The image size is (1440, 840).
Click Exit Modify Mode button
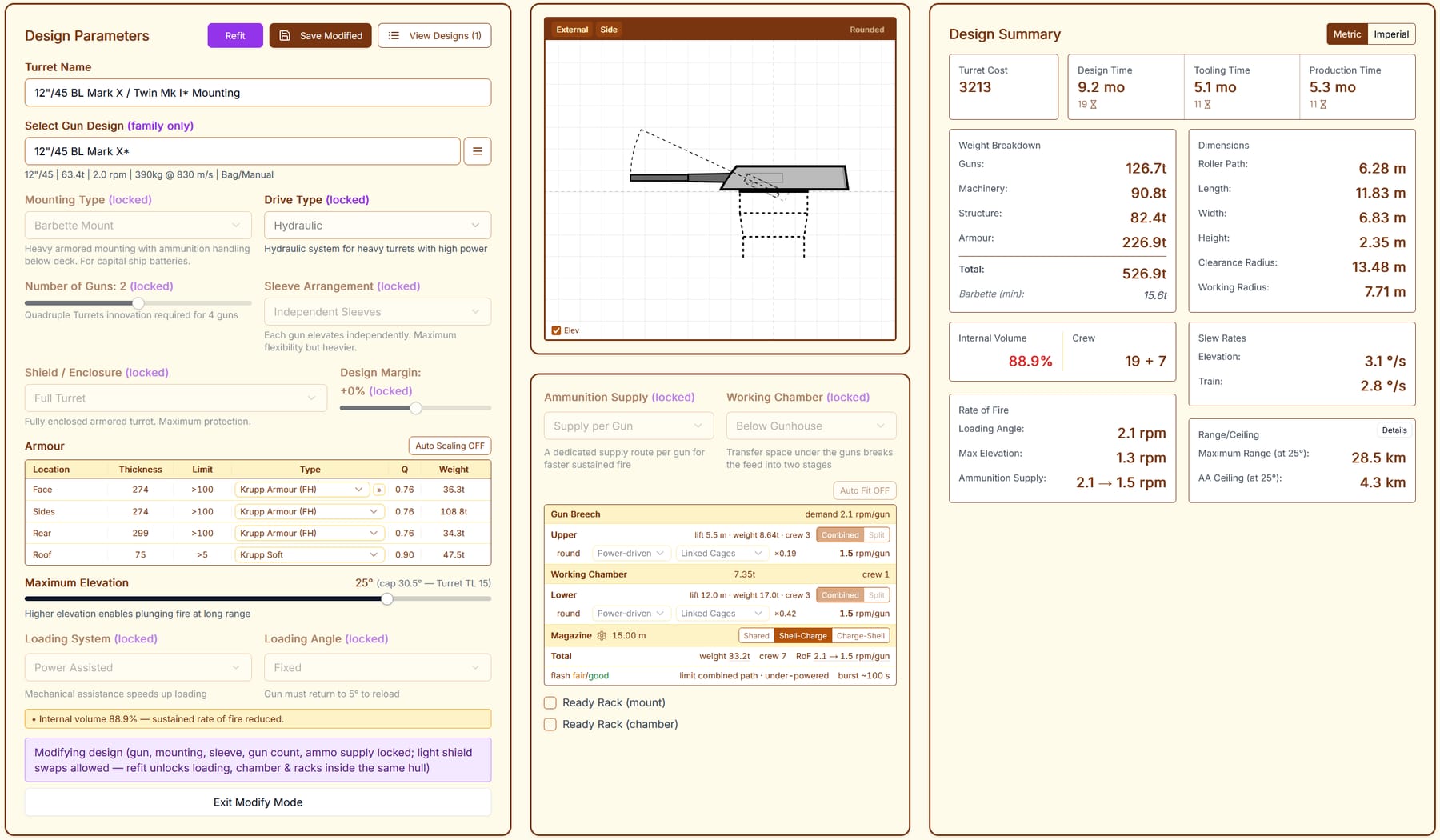point(258,802)
